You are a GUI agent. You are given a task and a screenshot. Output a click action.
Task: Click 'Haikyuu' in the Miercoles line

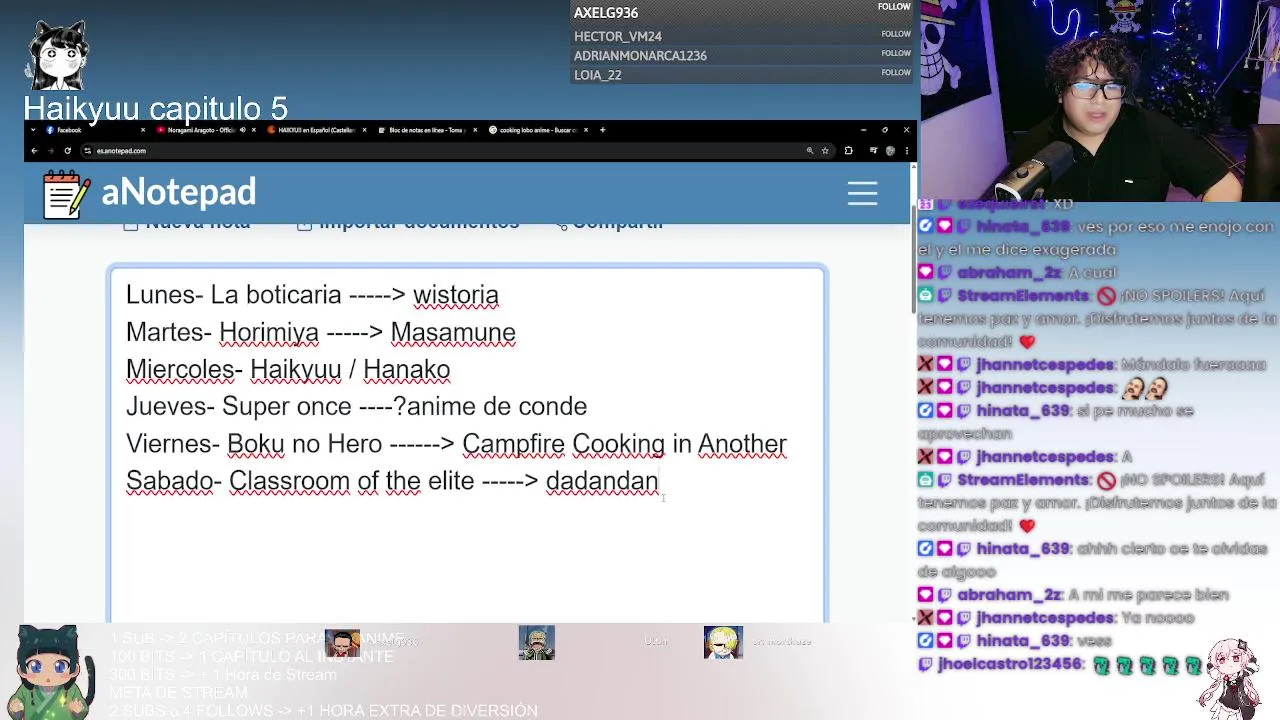click(x=296, y=369)
